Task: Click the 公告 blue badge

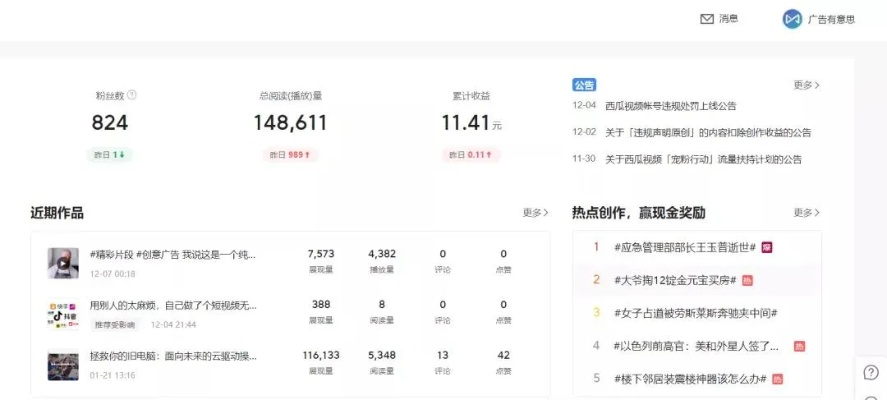Action: [584, 85]
